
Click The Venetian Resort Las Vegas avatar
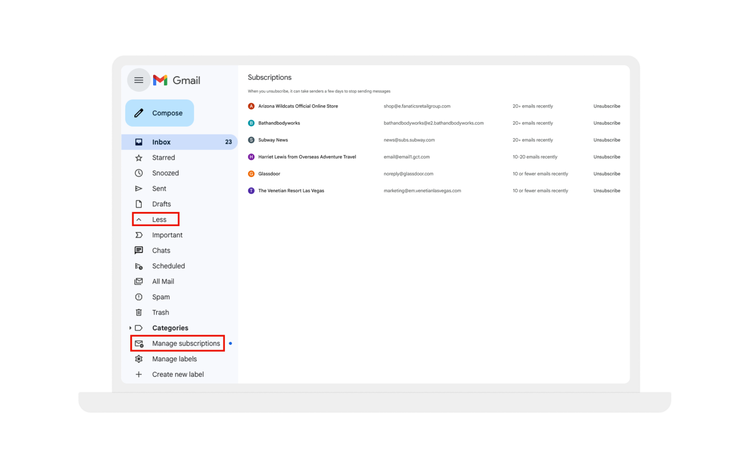tap(251, 190)
